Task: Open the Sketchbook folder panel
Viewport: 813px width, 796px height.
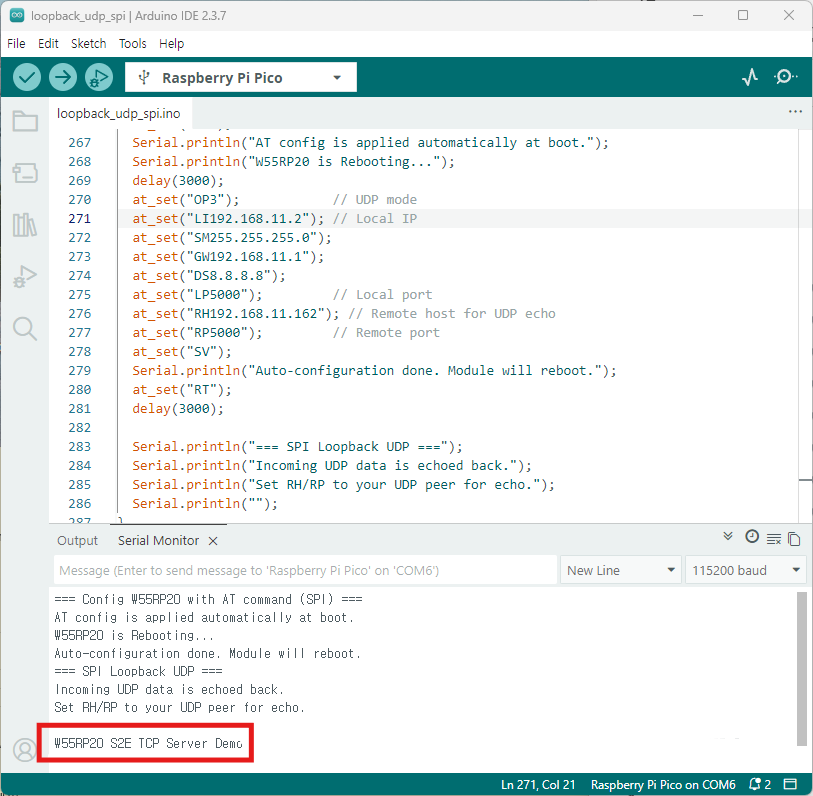Action: pyautogui.click(x=25, y=122)
